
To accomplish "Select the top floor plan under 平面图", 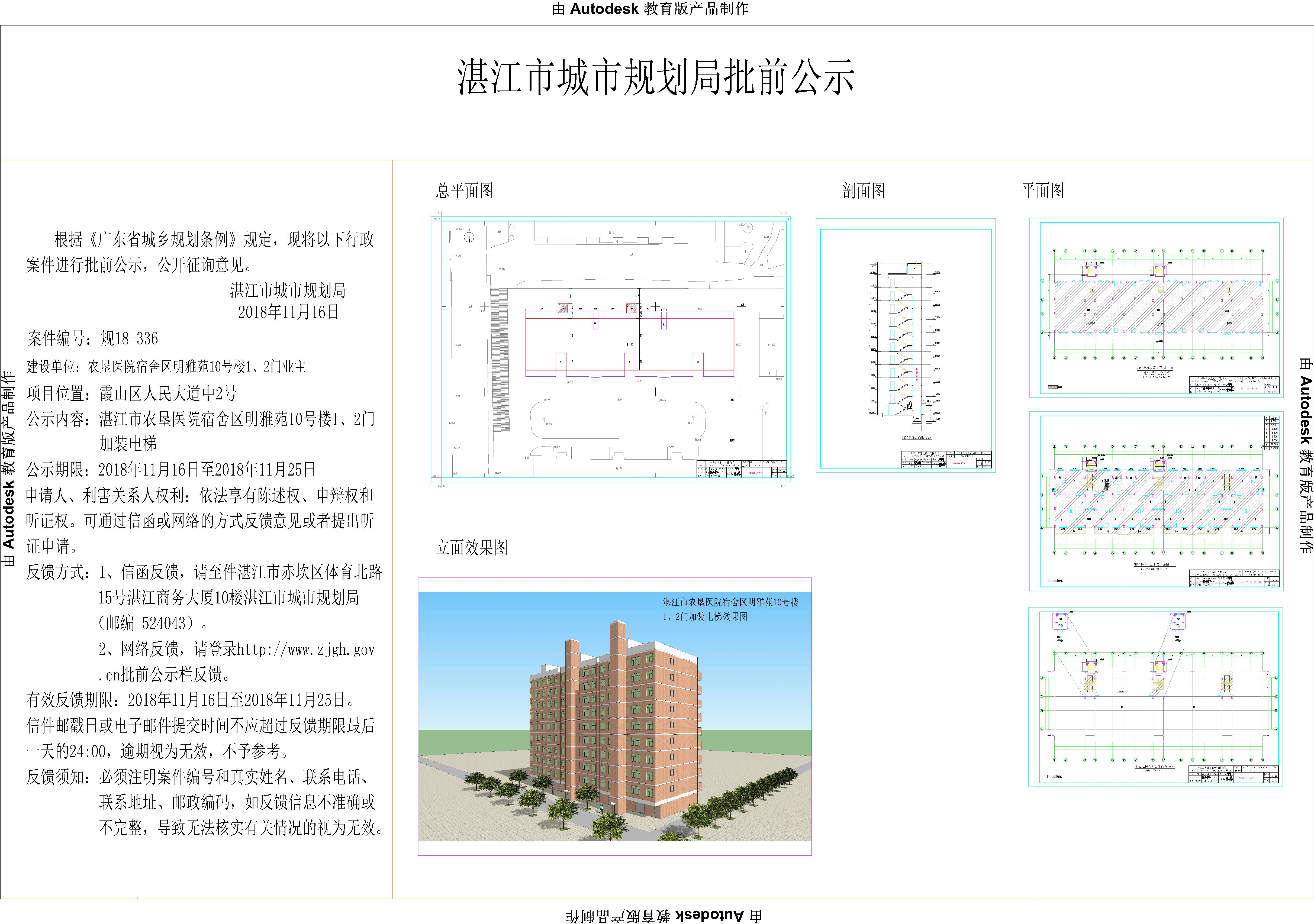I will click(x=1156, y=308).
